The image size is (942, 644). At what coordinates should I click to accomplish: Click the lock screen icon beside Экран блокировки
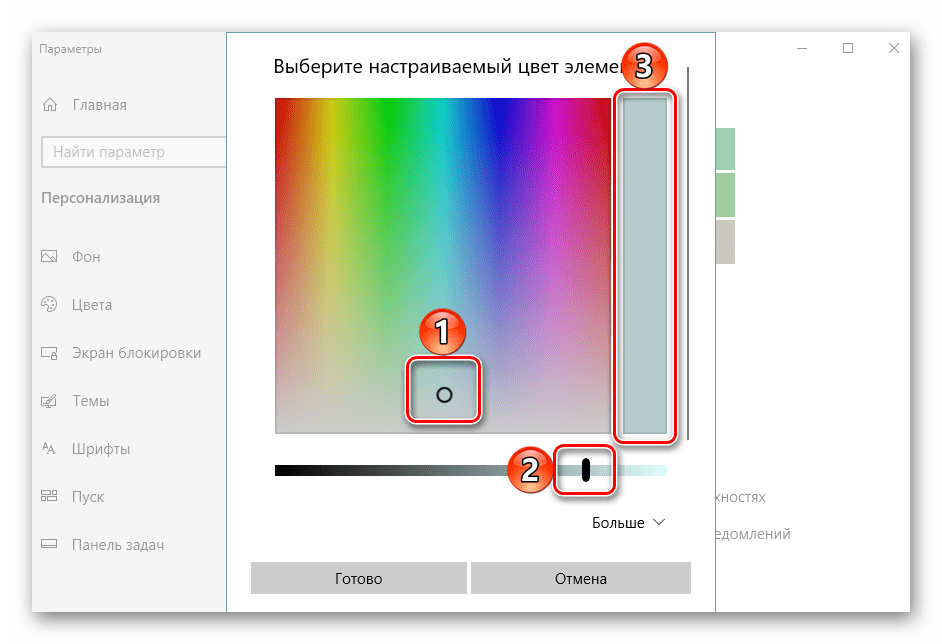pyautogui.click(x=49, y=353)
